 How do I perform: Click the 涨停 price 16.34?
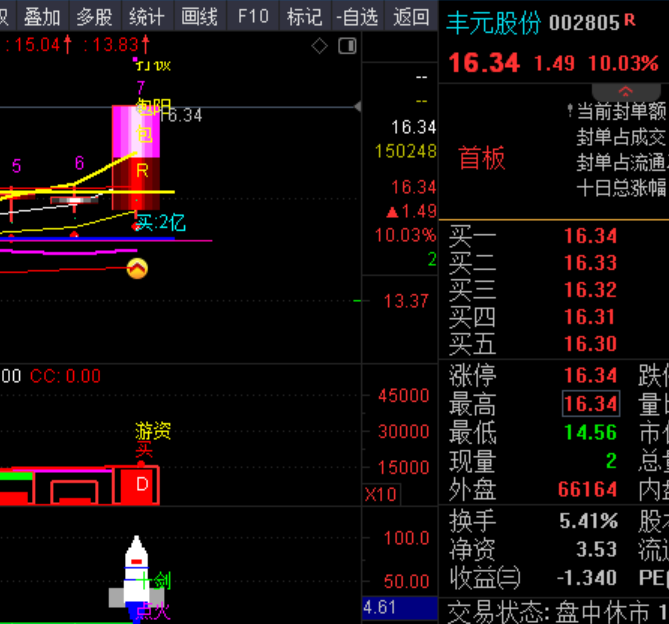590,375
